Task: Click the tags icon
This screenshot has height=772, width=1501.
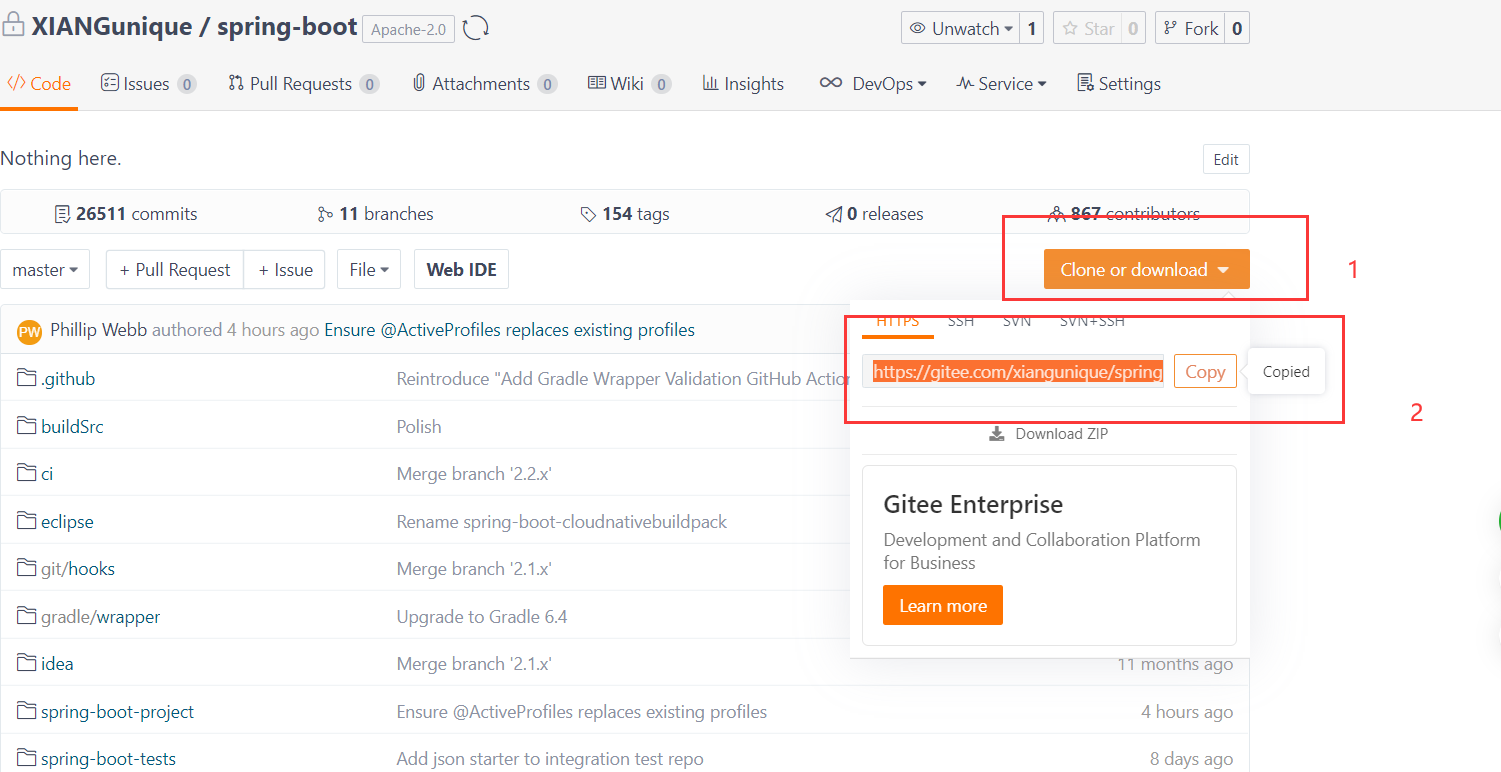Action: pos(588,214)
